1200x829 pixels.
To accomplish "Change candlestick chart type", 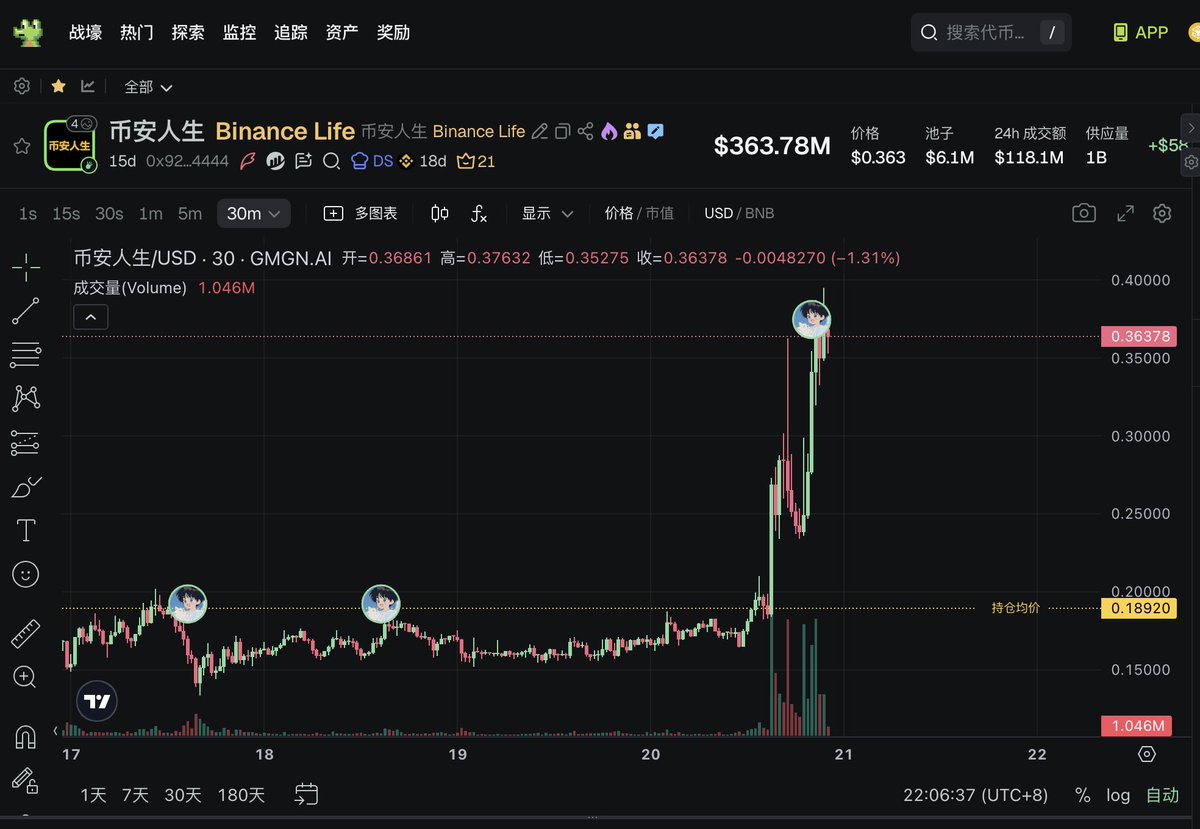I will click(x=440, y=213).
